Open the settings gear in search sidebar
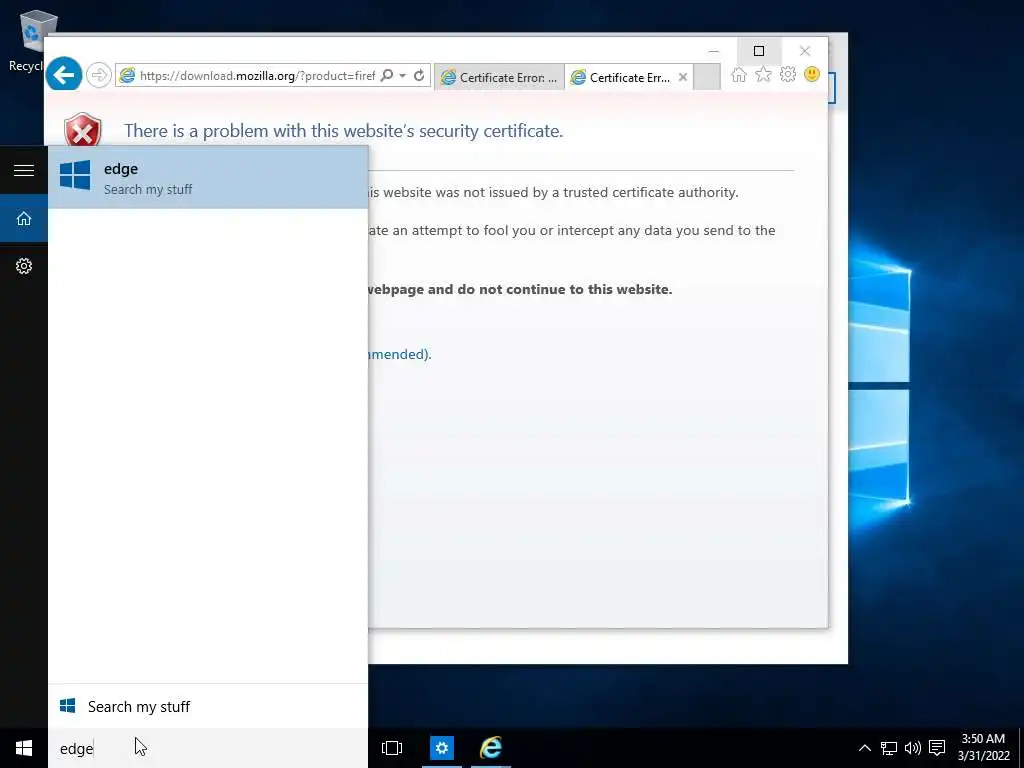 pos(24,266)
